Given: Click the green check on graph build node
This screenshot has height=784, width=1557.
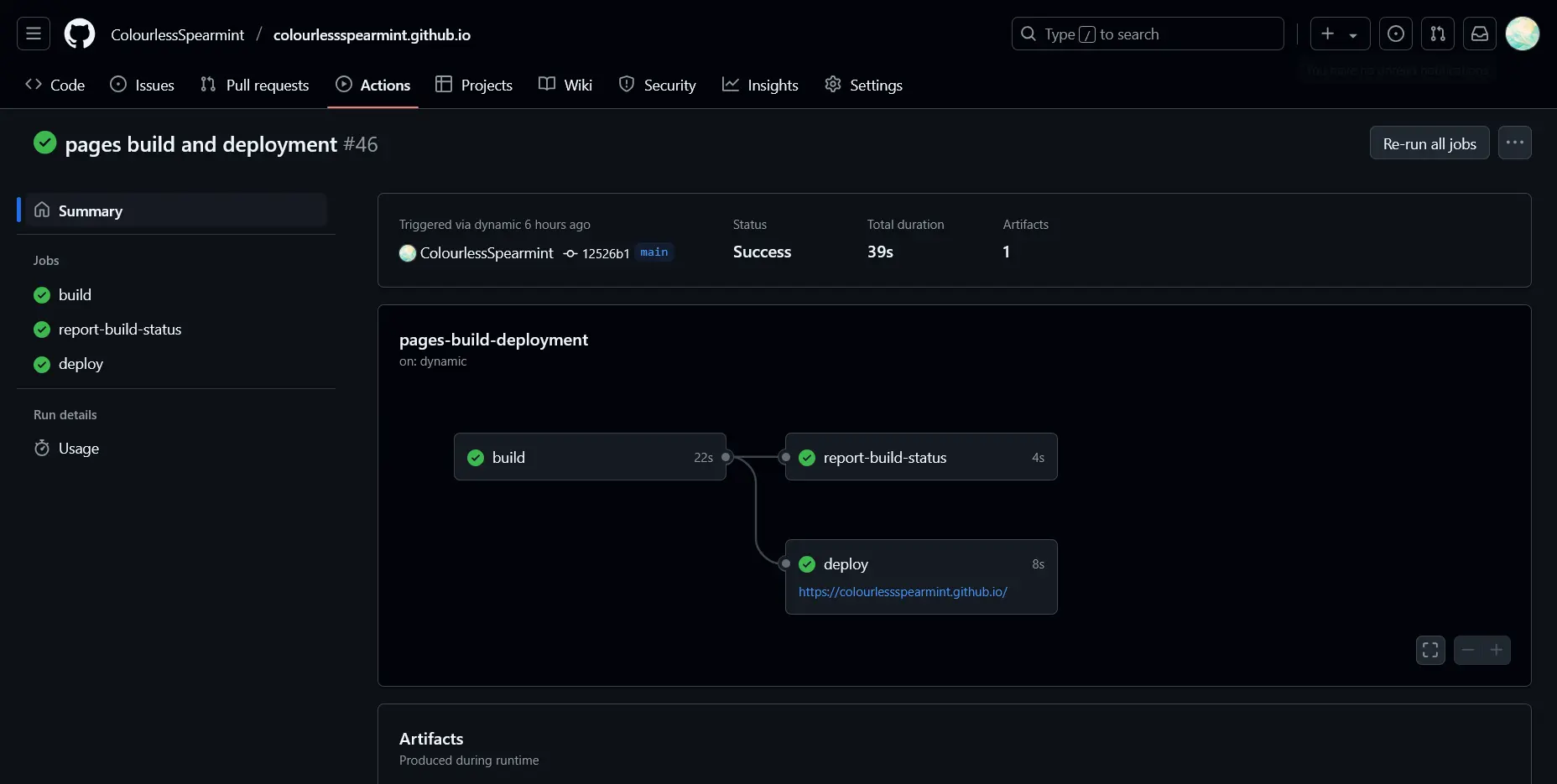Looking at the screenshot, I should point(476,458).
